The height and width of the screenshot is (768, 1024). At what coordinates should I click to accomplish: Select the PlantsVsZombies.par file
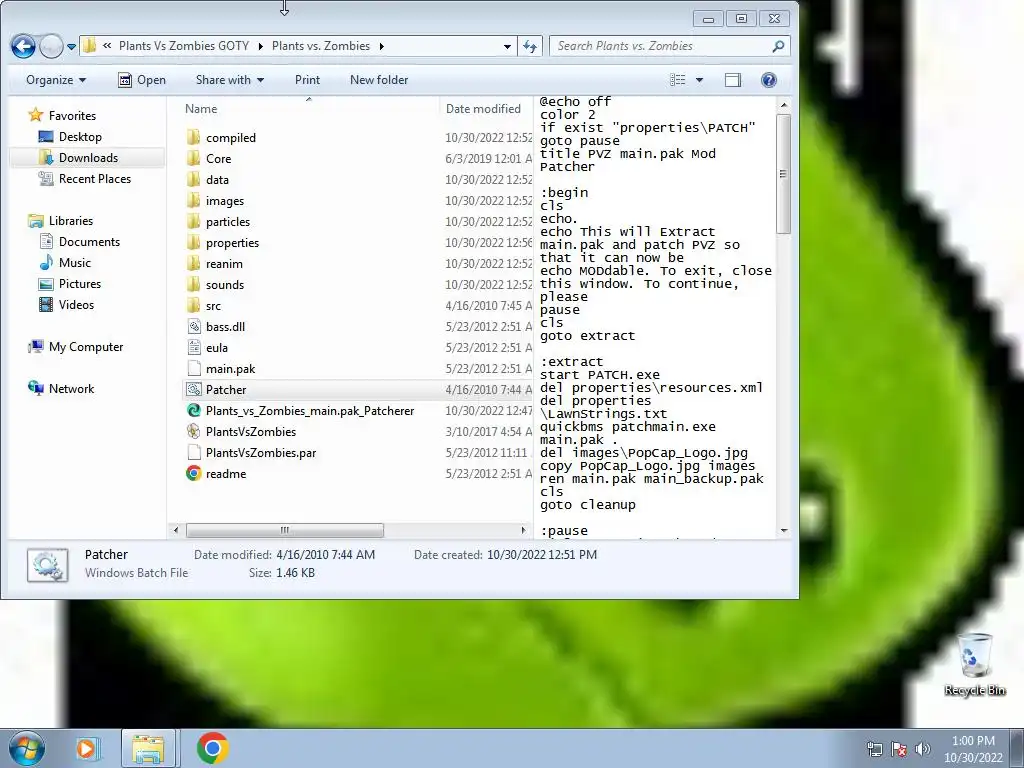(261, 453)
